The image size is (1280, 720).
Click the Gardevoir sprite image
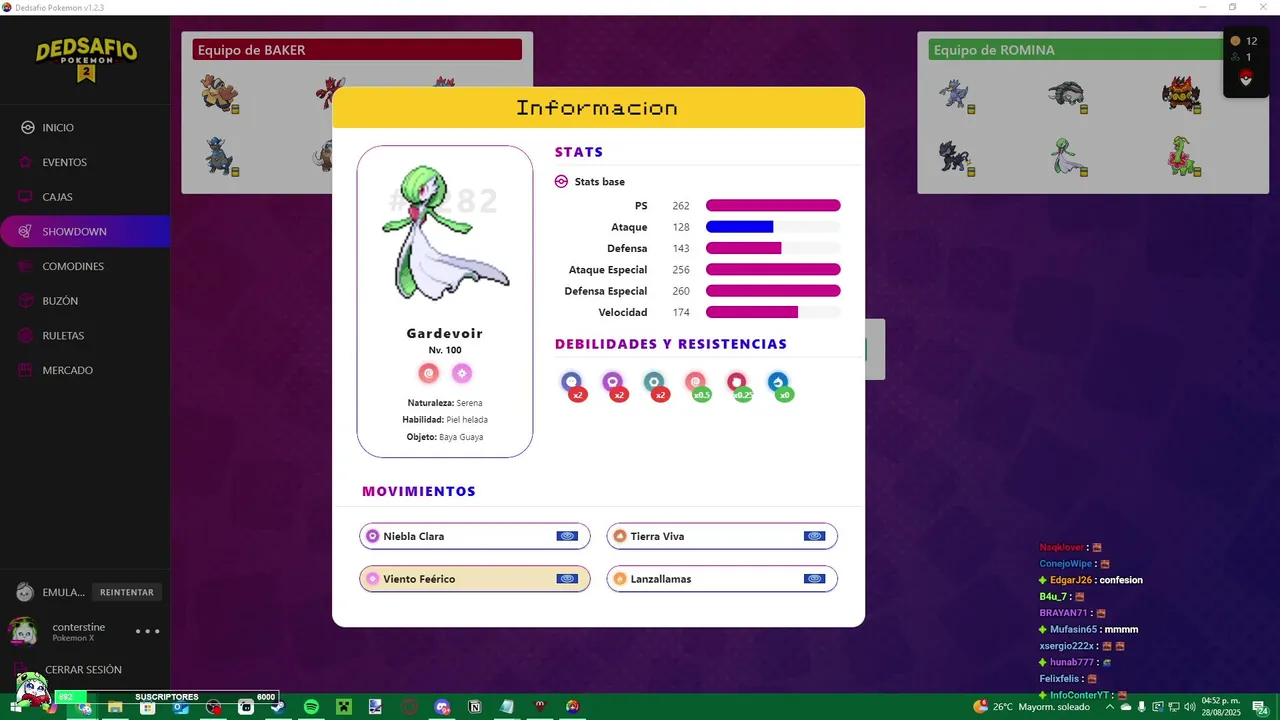click(x=444, y=234)
